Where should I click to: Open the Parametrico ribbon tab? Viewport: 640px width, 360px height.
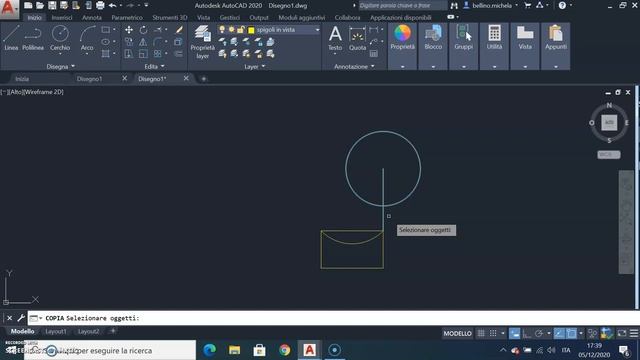127,18
